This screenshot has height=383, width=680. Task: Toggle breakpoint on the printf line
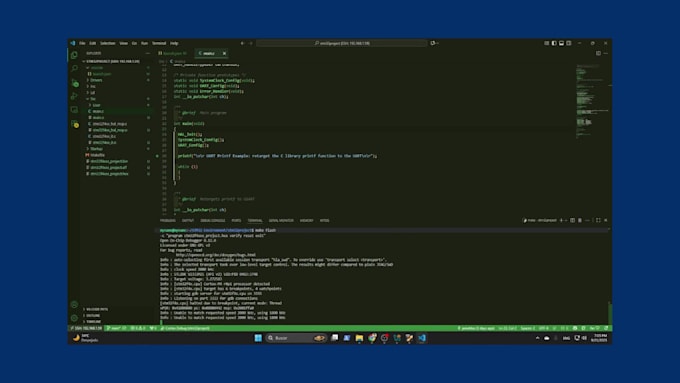tap(158, 156)
